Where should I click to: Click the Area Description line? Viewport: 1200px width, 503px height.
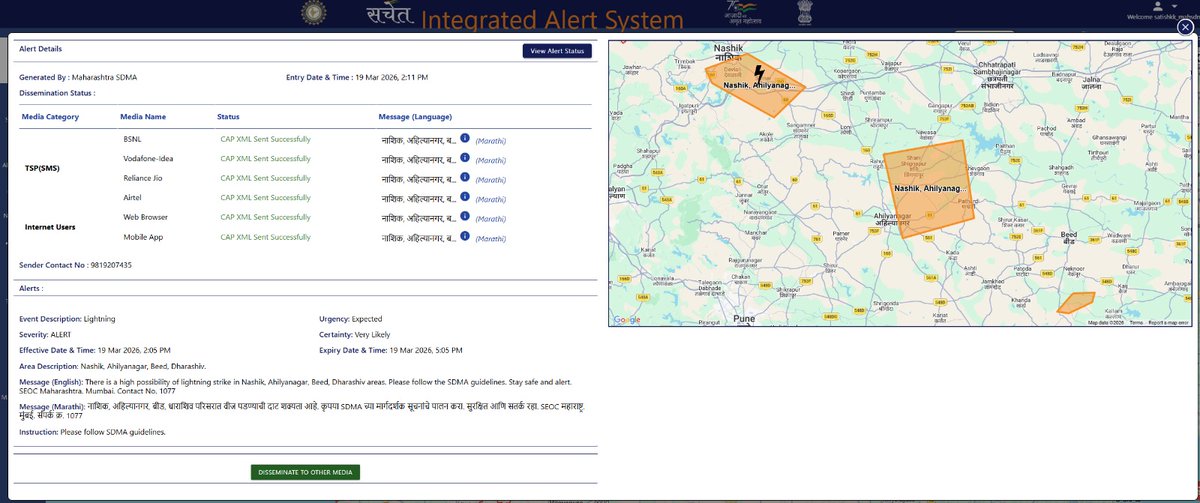point(112,367)
